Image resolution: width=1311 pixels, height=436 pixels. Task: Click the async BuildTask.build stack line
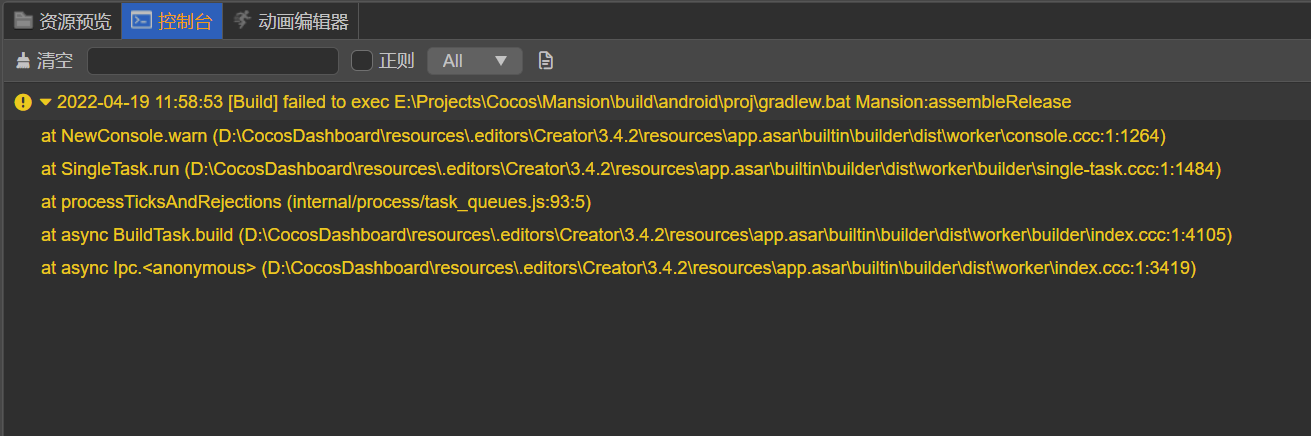(636, 235)
